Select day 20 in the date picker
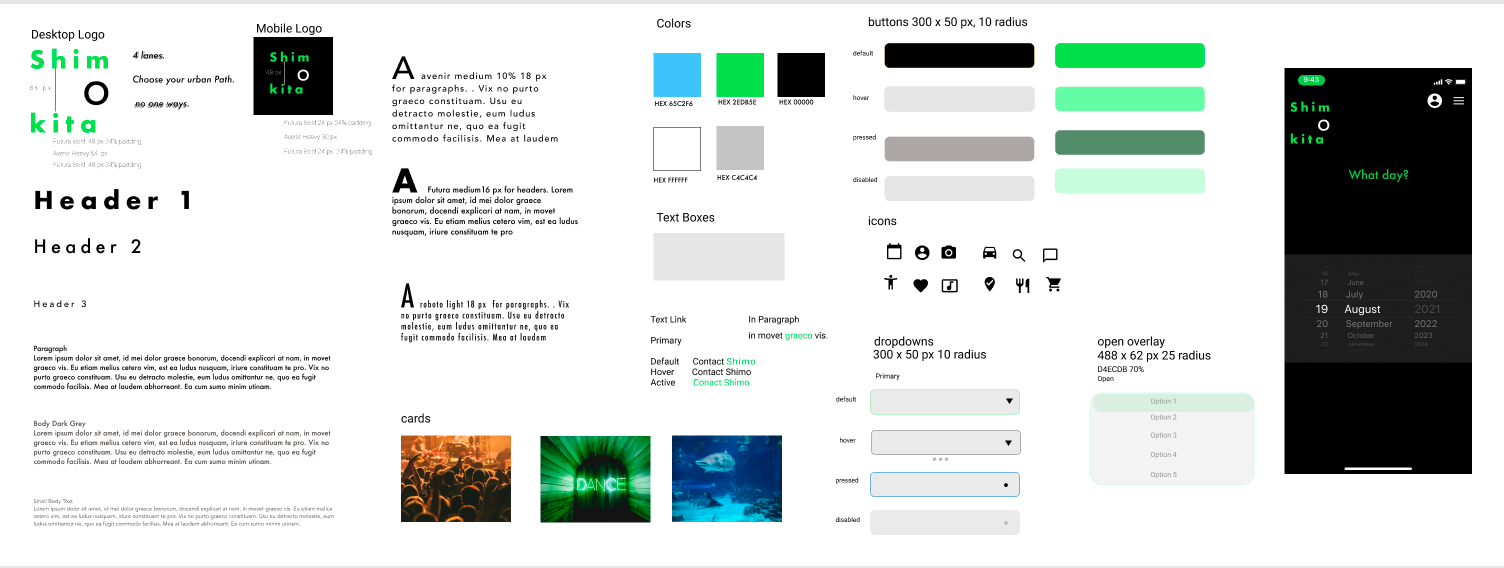The image size is (1504, 568). click(x=1322, y=324)
